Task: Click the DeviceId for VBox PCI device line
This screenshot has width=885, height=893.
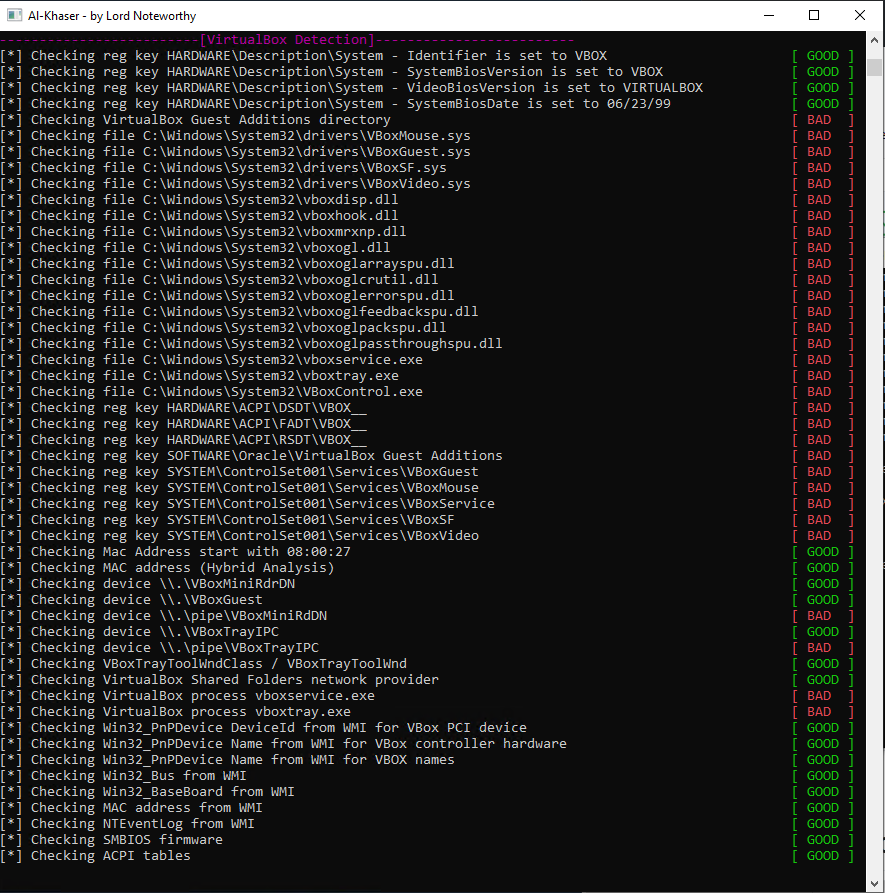Action: [427, 727]
